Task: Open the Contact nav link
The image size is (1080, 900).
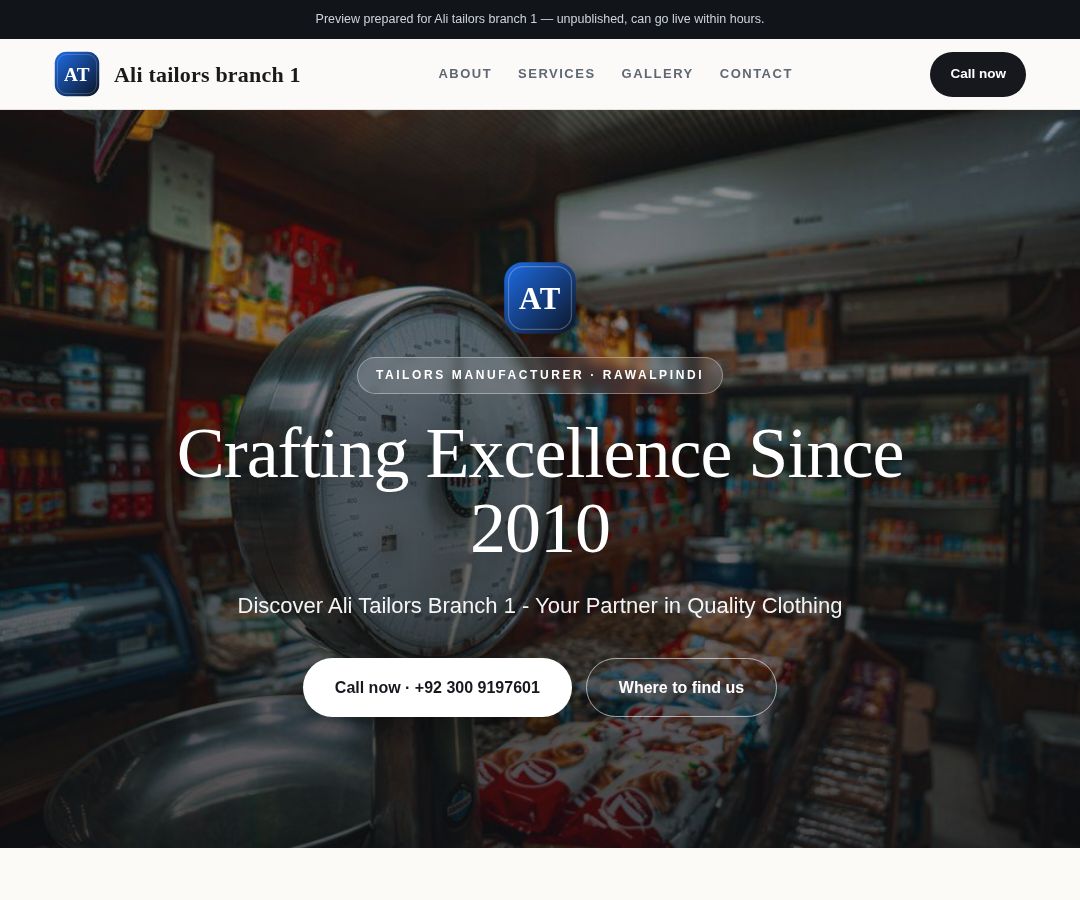Action: [756, 74]
